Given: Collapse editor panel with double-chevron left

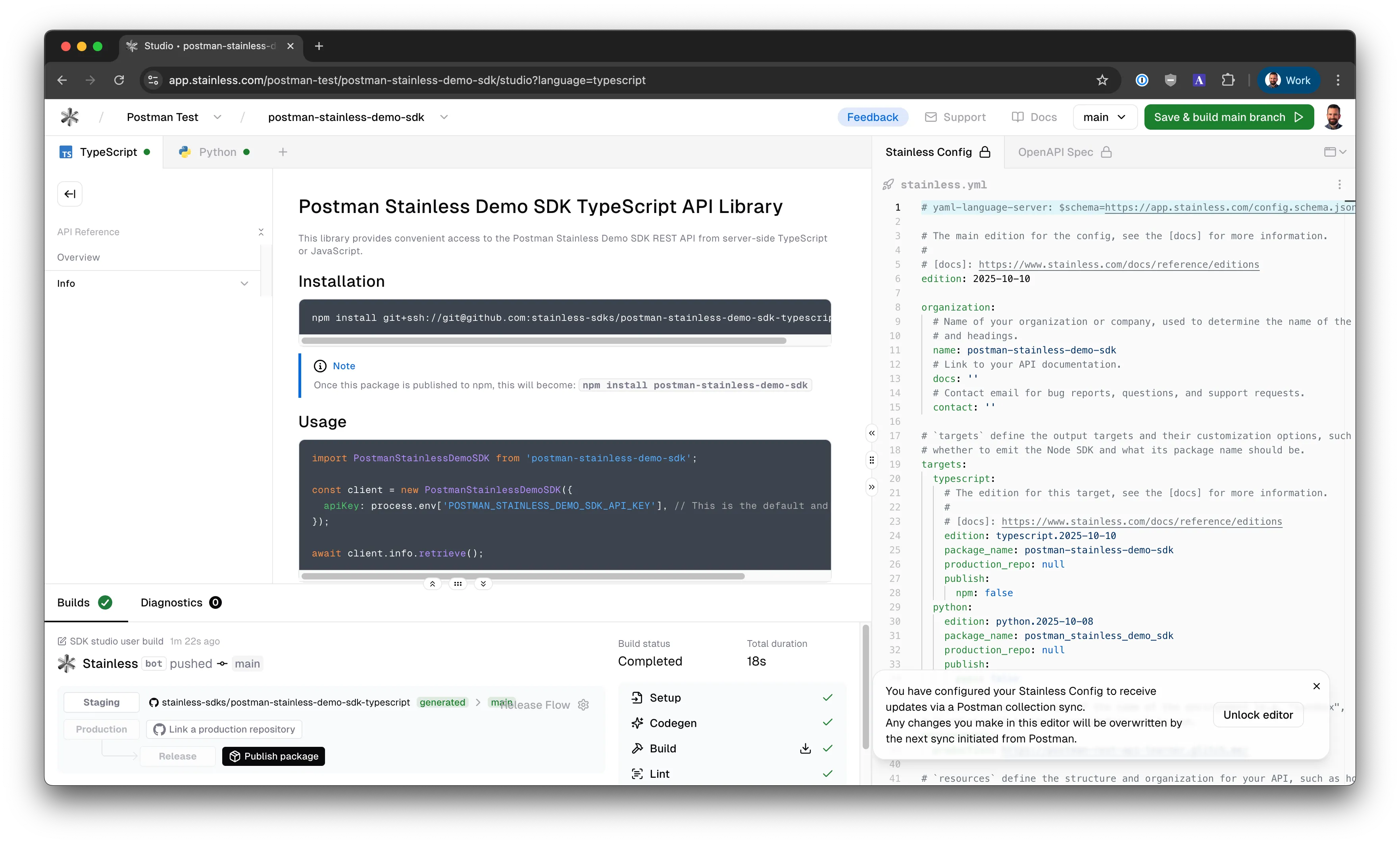Looking at the screenshot, I should 871,434.
